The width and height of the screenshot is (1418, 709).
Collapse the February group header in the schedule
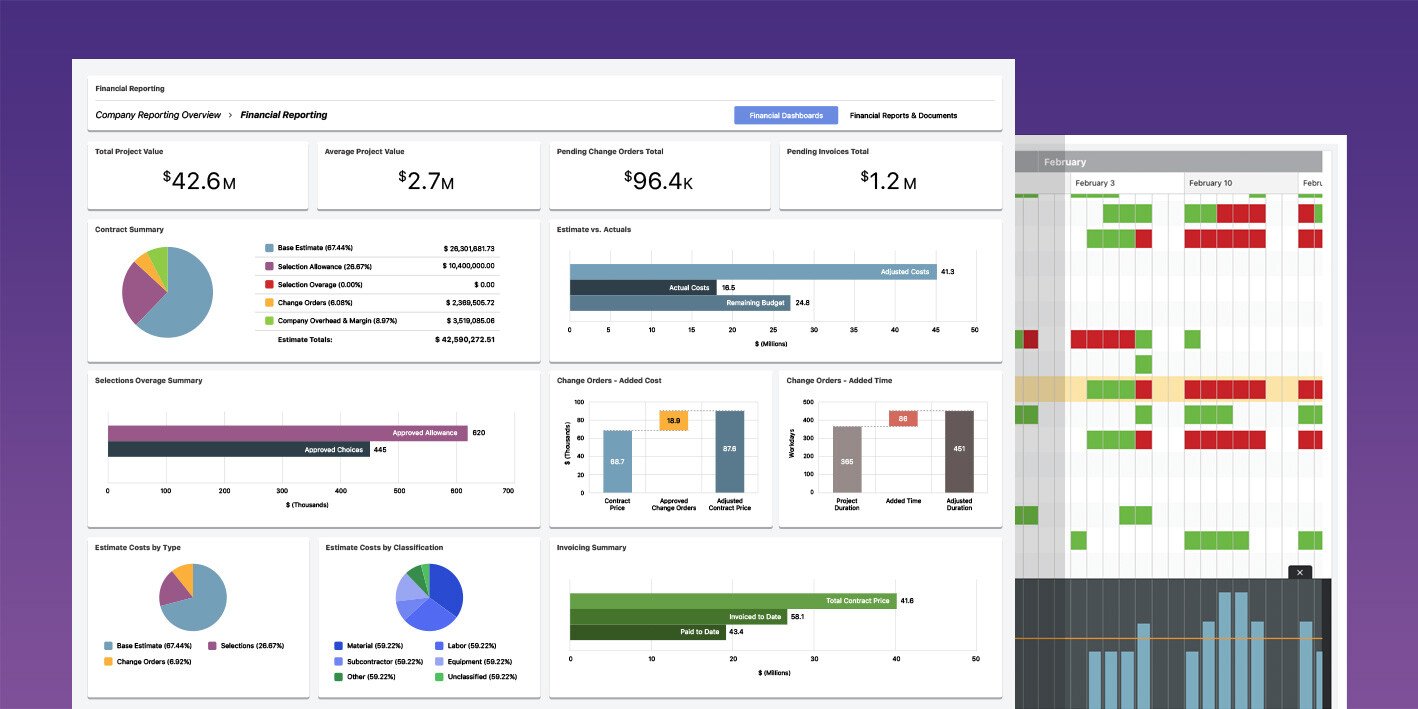tap(1065, 161)
